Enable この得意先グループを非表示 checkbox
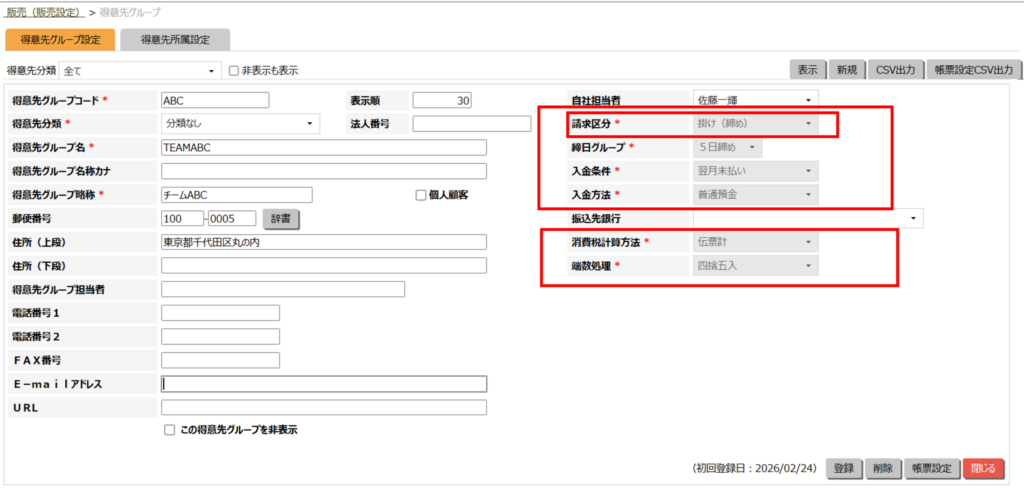This screenshot has width=1024, height=495. [170, 430]
